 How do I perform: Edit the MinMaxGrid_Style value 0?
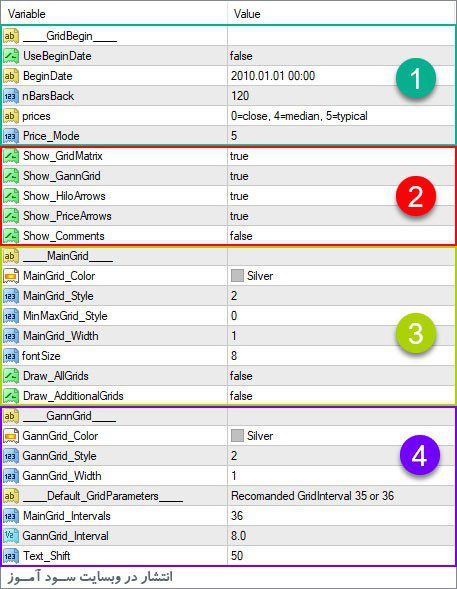(234, 316)
